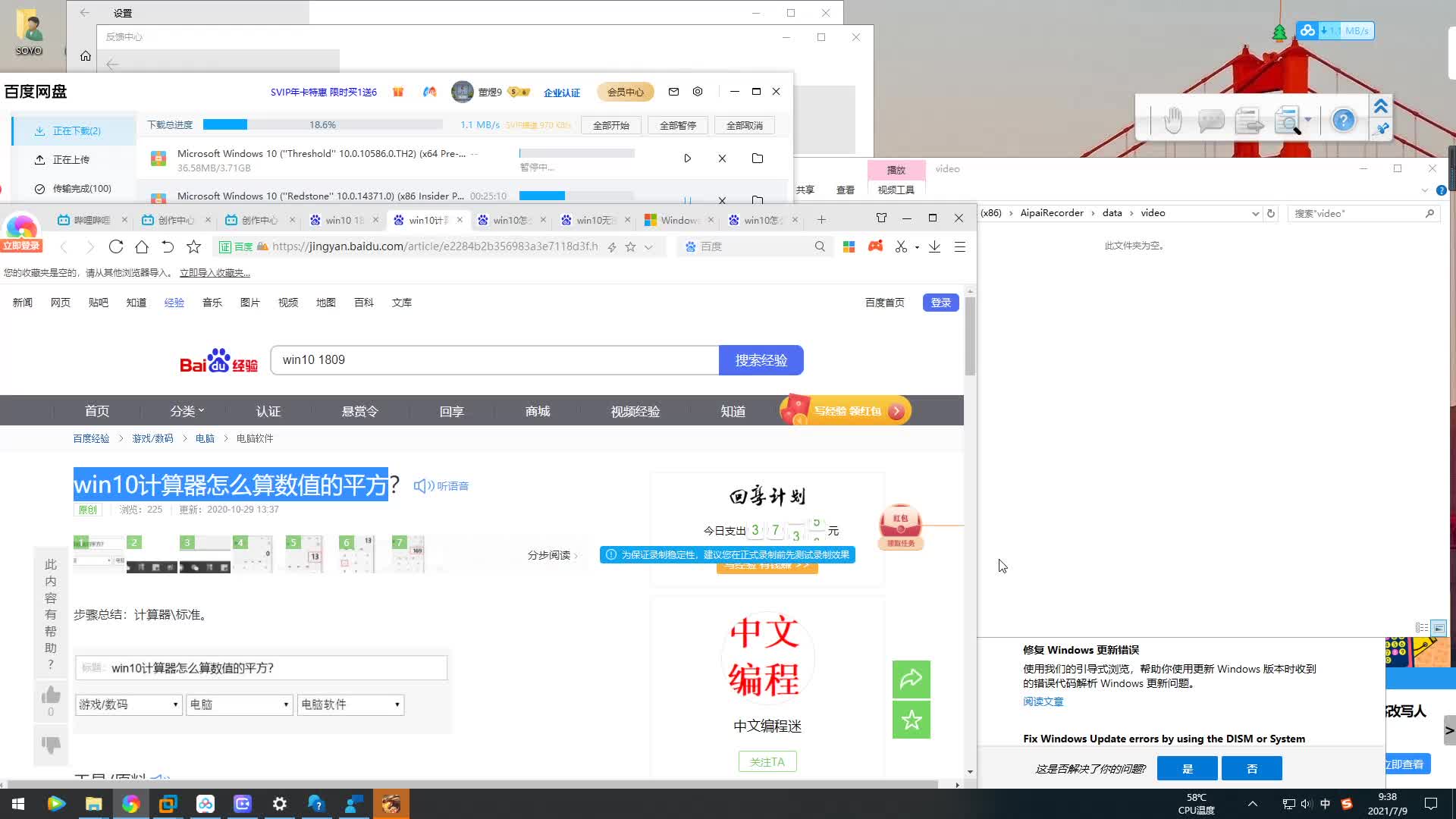Switch to the 哔哩哔哩 browser tab
This screenshot has width=1456, height=819.
93,220
